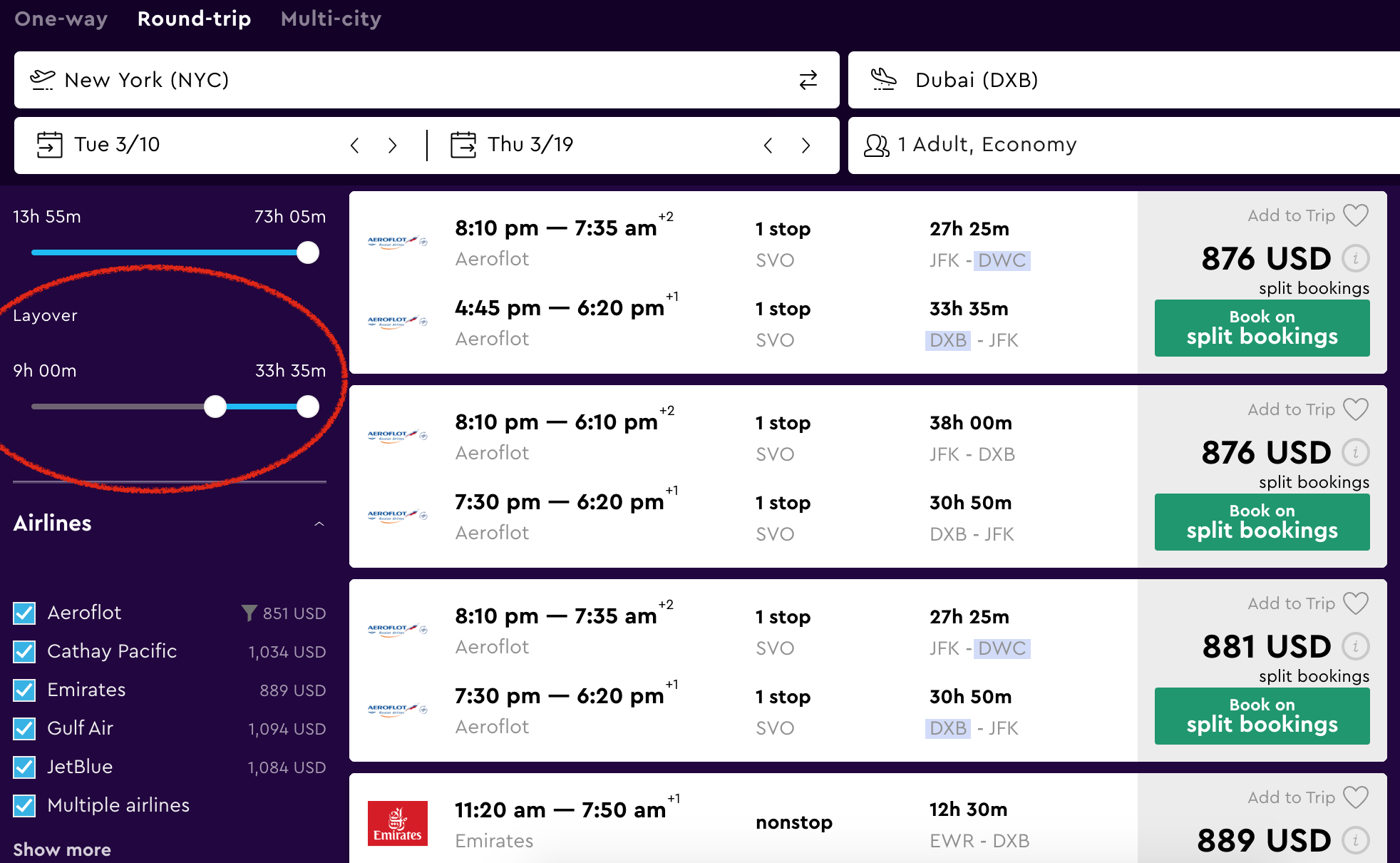The width and height of the screenshot is (1400, 863).
Task: Click Aeroflot logo on 8:10 pm — 6:10 pm flight
Action: coord(398,436)
